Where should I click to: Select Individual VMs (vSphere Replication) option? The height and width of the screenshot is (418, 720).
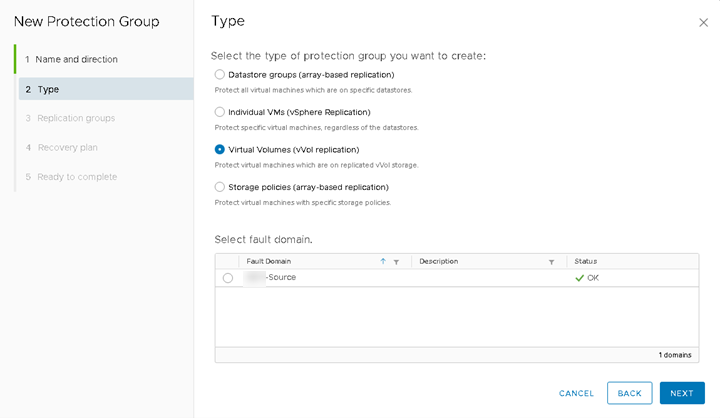pos(219,112)
